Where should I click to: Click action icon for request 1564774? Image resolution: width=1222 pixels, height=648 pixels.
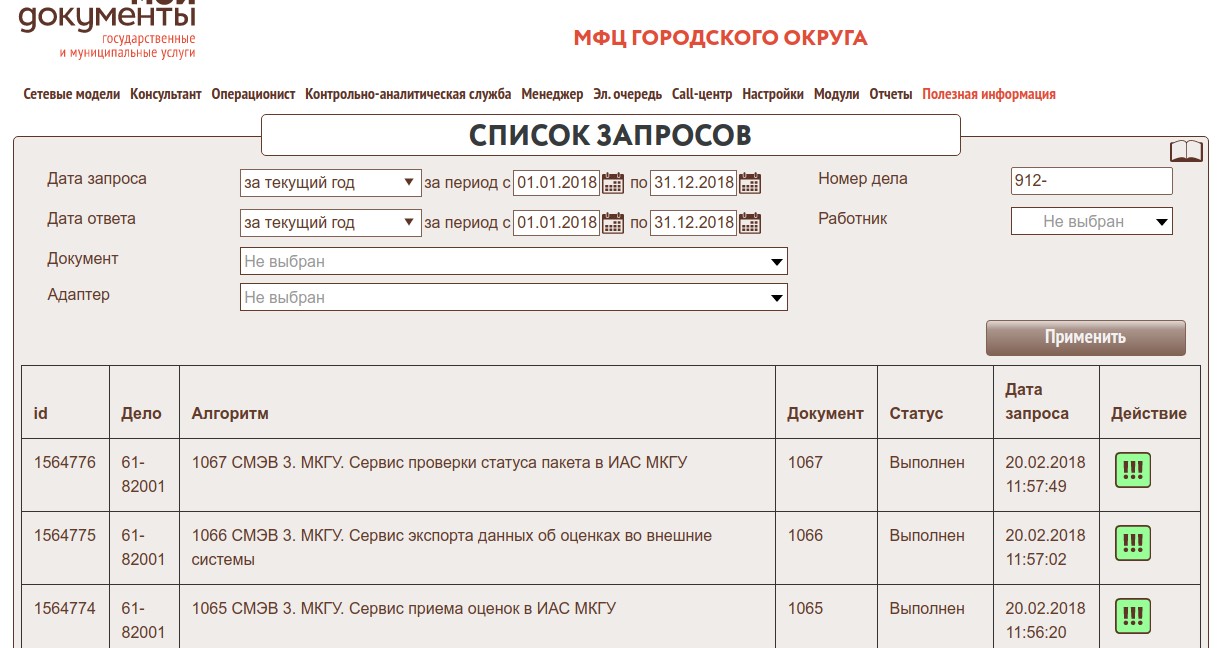pyautogui.click(x=1133, y=616)
